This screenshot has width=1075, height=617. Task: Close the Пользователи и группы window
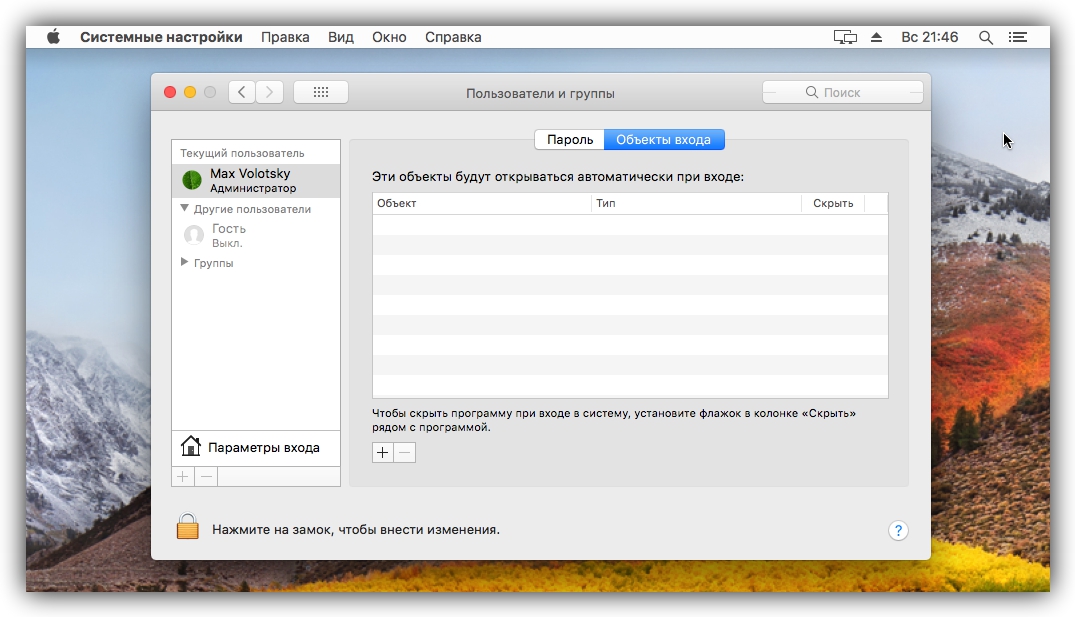coord(170,92)
